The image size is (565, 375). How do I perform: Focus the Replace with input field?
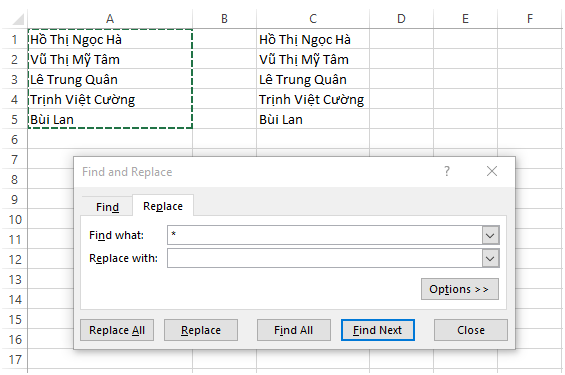pos(325,258)
